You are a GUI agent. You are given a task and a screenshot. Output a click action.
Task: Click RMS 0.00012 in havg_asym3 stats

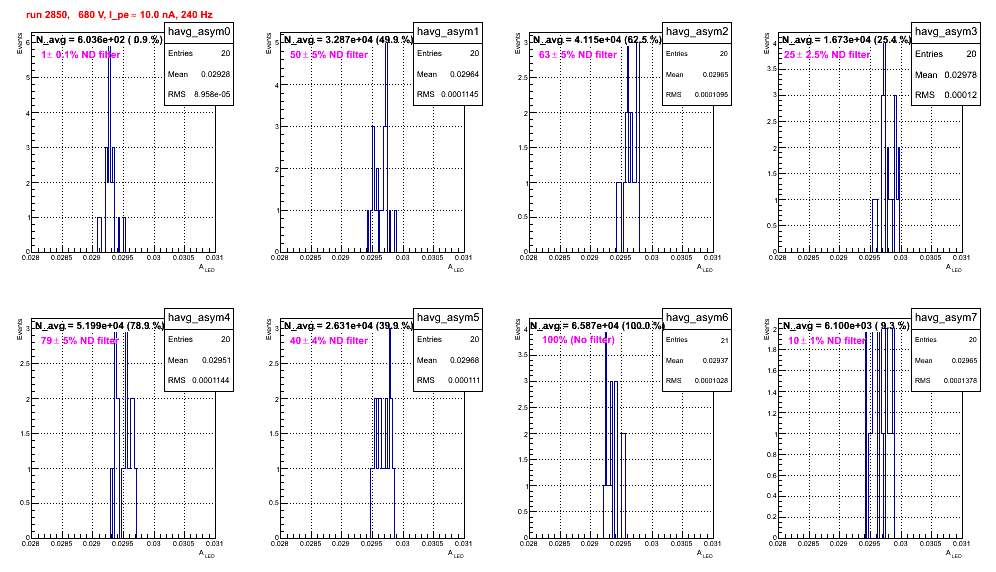tap(946, 94)
